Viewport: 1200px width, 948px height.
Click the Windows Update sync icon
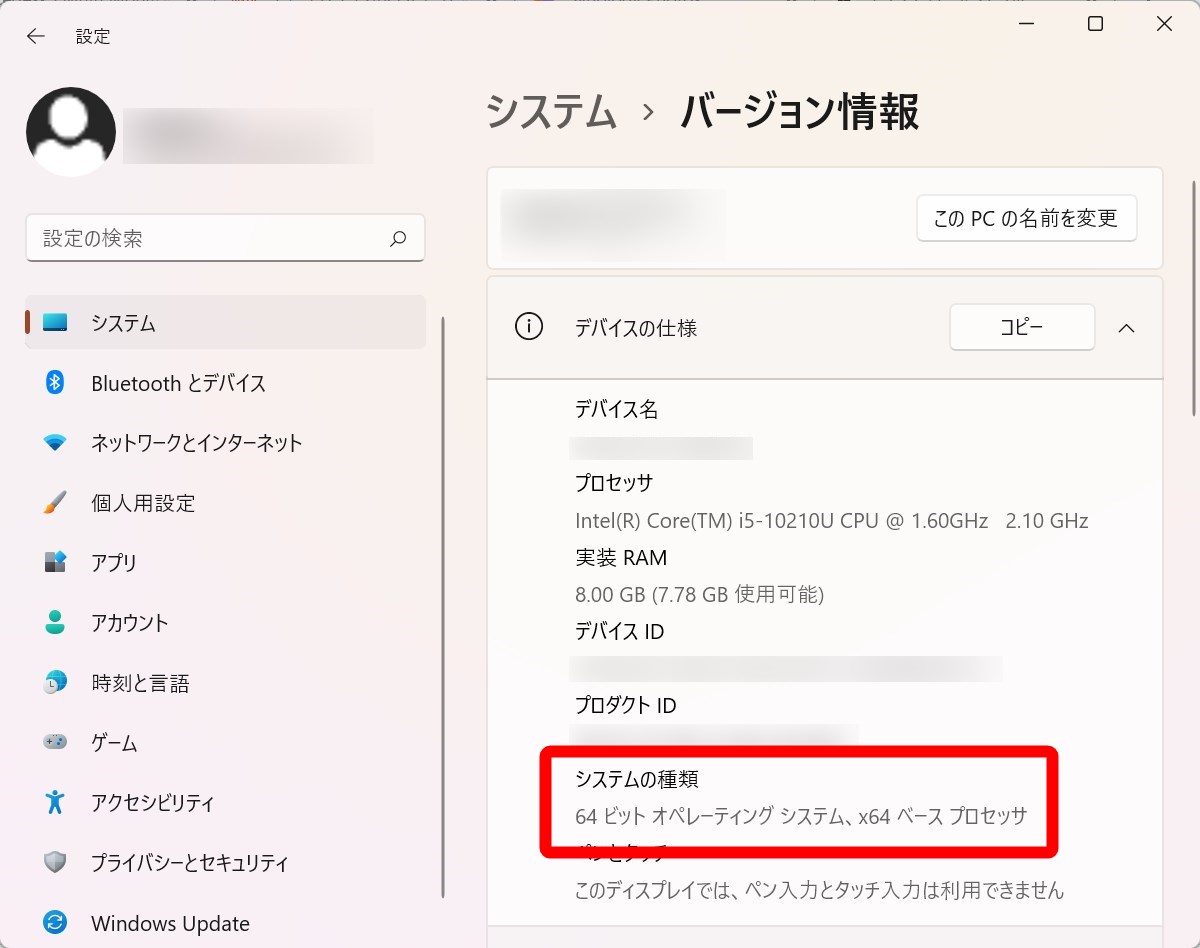(x=55, y=923)
